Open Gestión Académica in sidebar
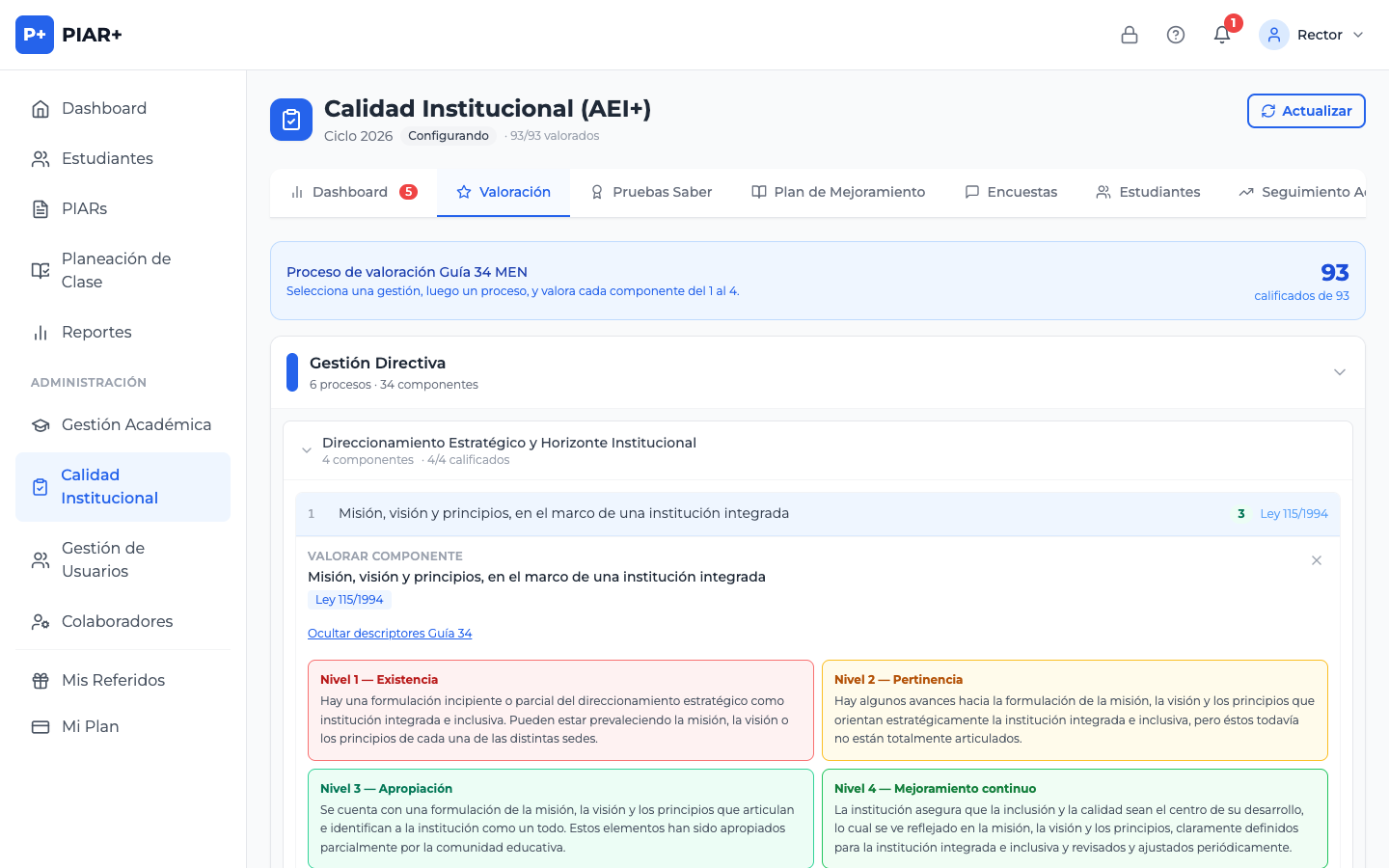This screenshot has height=868, width=1389. [x=123, y=424]
